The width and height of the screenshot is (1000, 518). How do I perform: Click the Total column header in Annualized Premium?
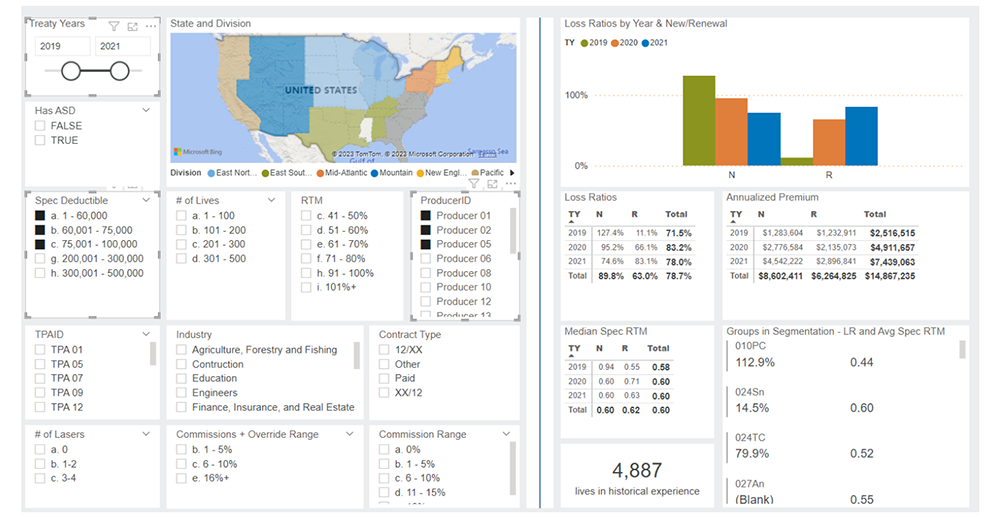(x=874, y=214)
